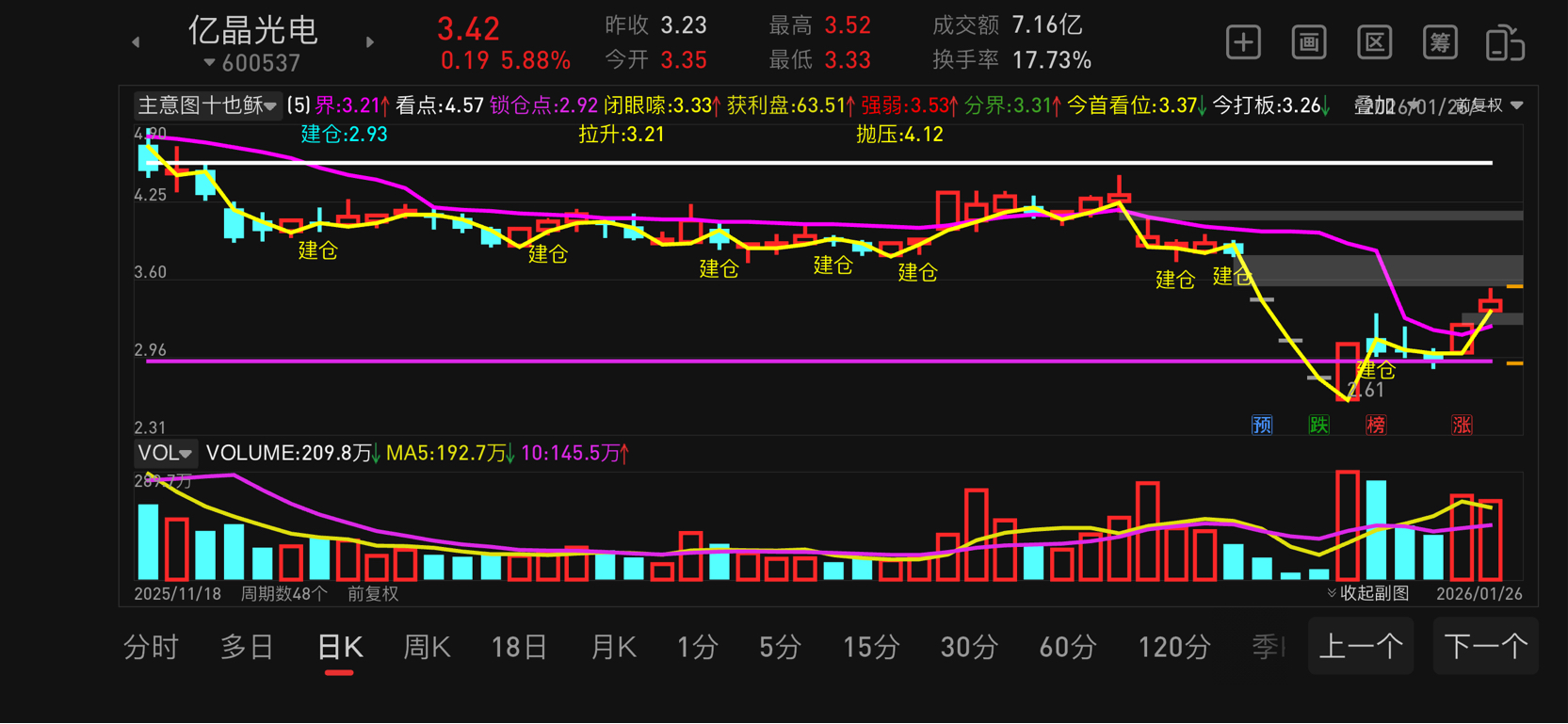The image size is (1568, 724).
Task: Tap the current price 3.42
Action: point(469,29)
